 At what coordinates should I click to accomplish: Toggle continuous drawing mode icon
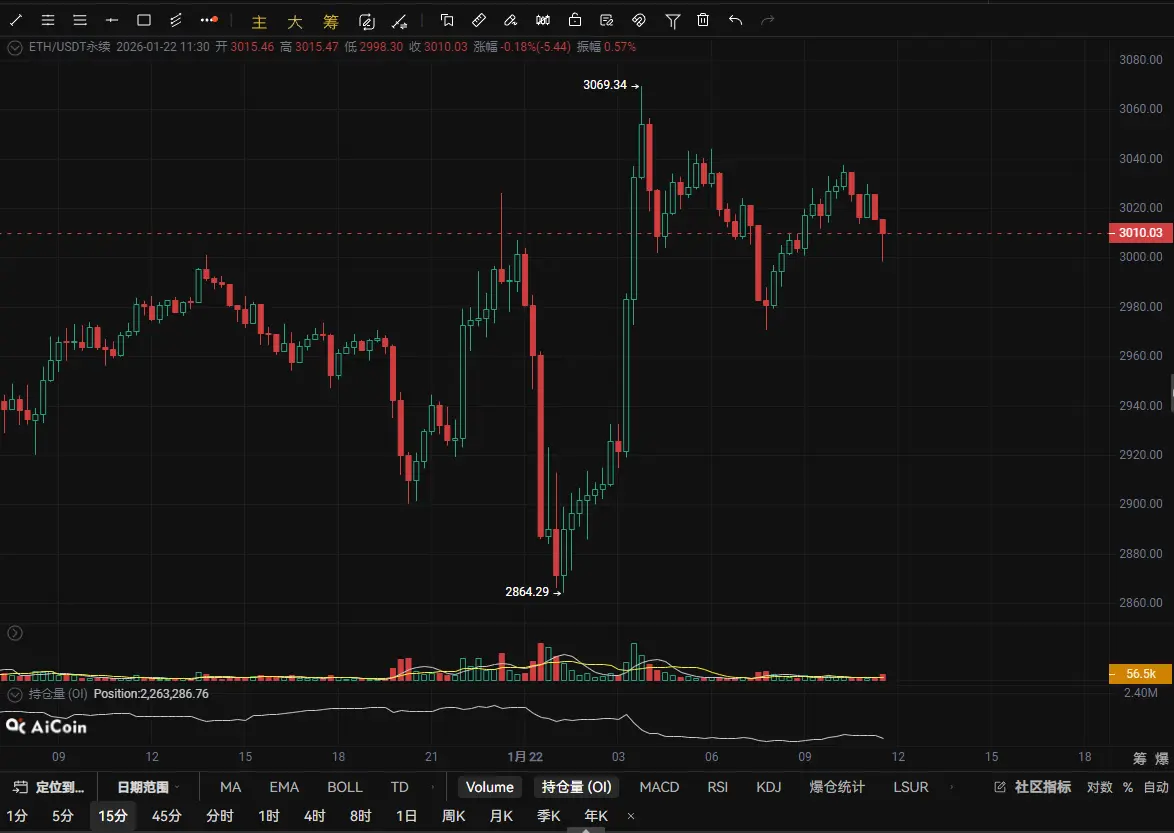click(x=367, y=22)
